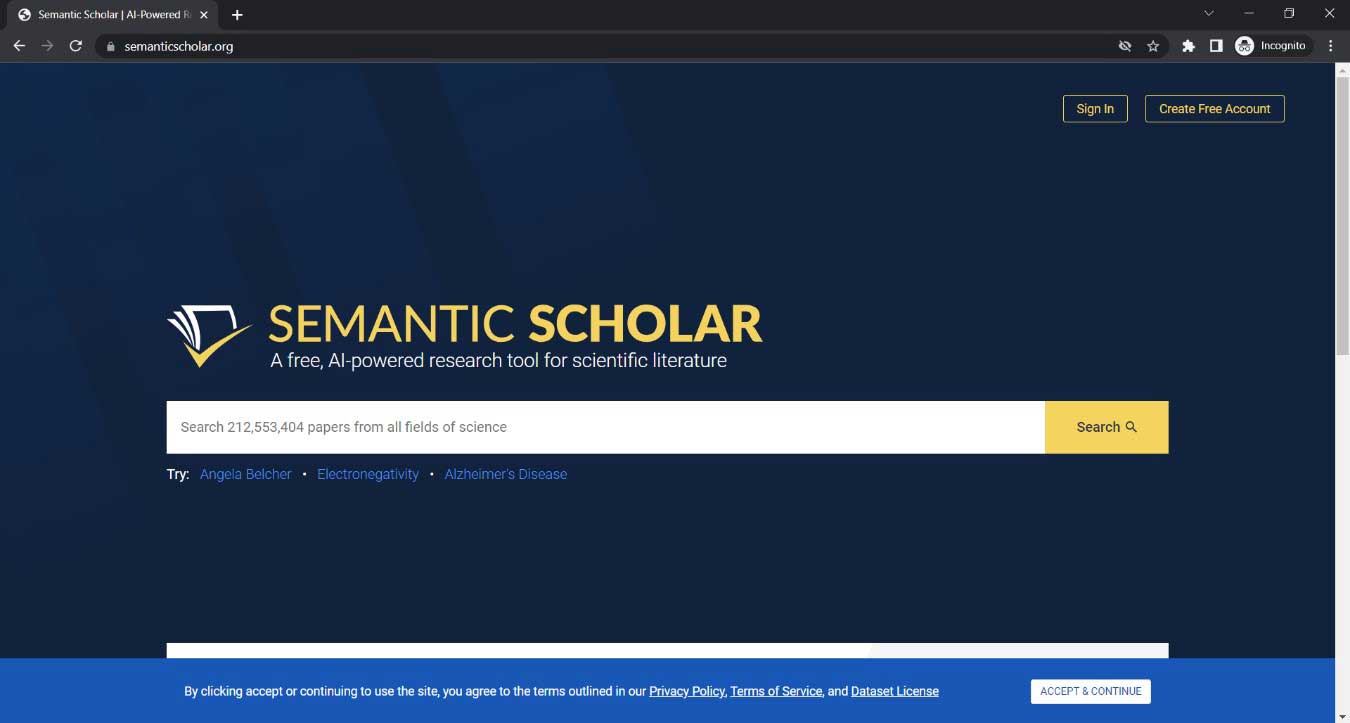
Task: Click Create Free Account
Action: (1214, 109)
